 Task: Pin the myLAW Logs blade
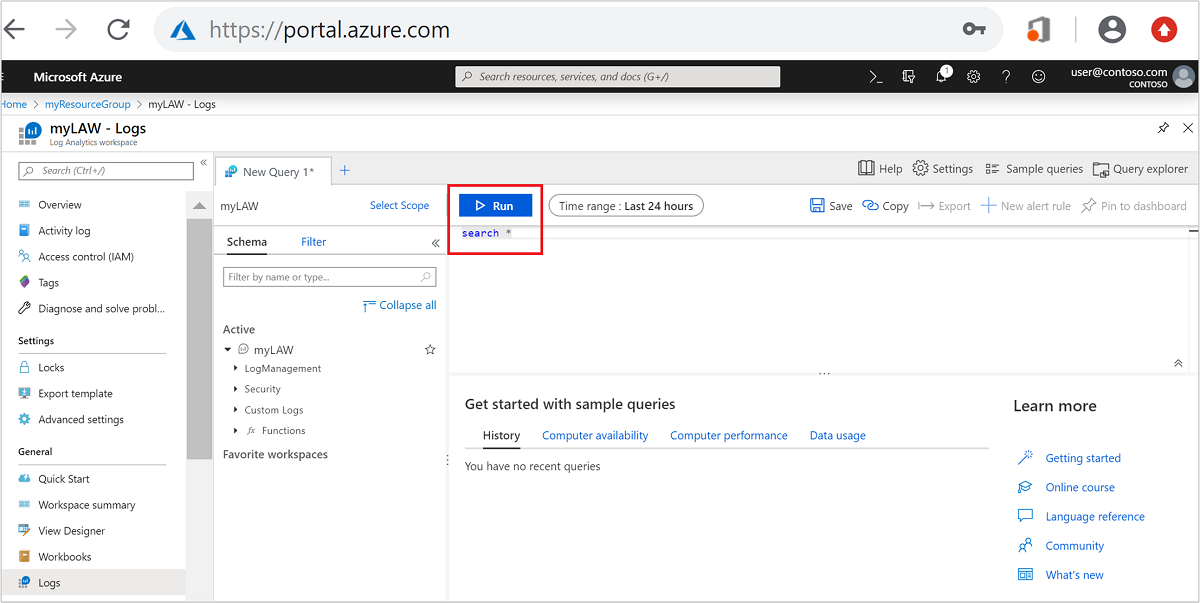click(1163, 128)
